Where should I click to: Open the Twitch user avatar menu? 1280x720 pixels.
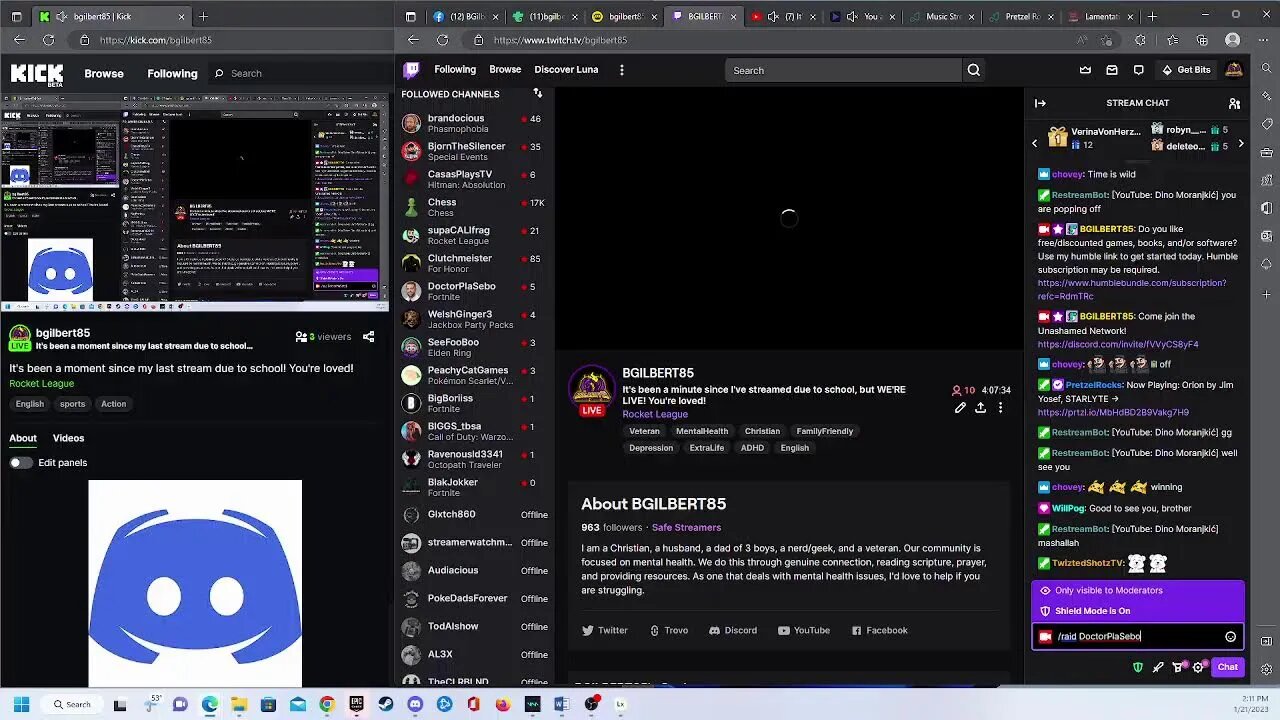coord(1233,70)
